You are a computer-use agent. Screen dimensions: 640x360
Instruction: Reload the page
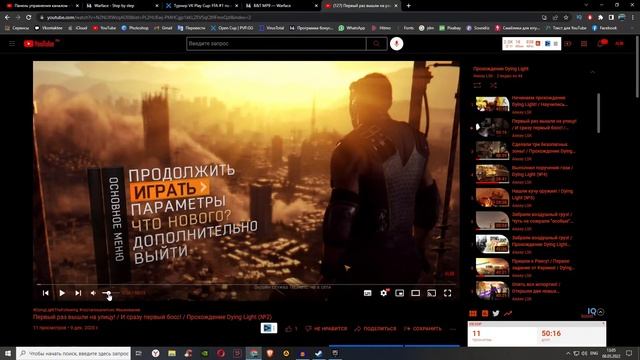(29, 17)
